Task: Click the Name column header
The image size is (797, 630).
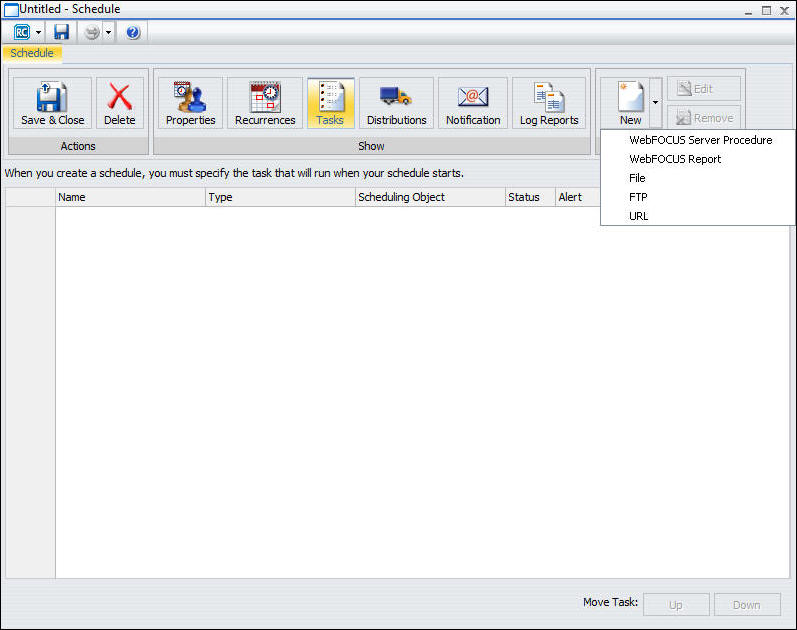Action: (x=130, y=197)
